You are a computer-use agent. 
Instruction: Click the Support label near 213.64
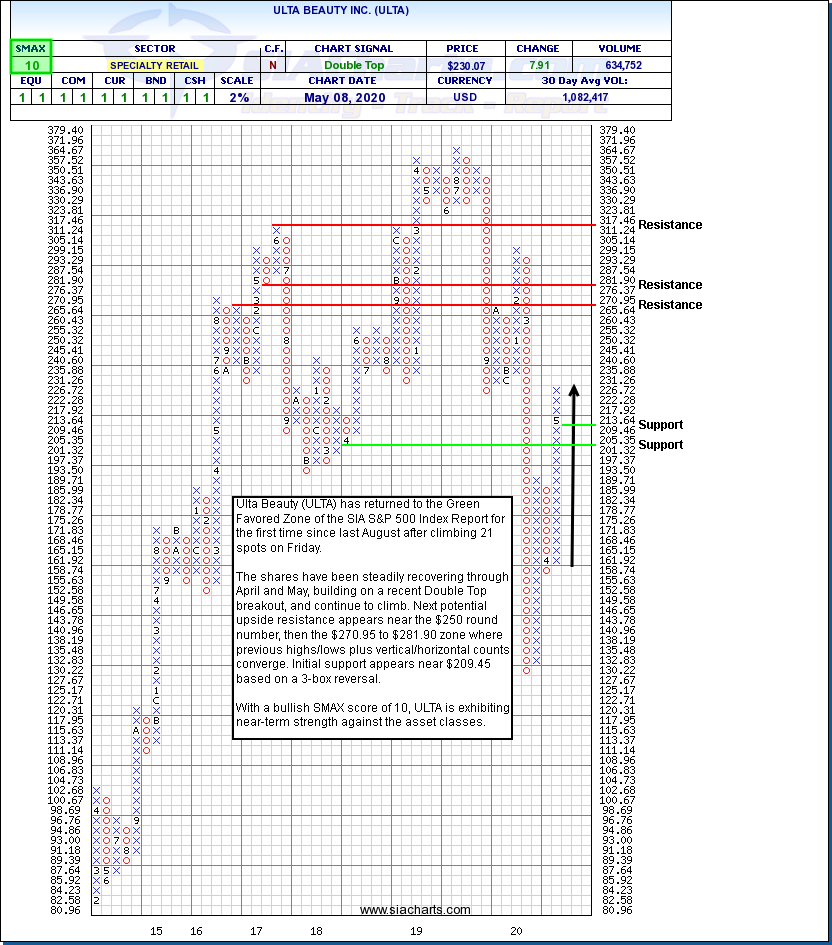coord(661,425)
